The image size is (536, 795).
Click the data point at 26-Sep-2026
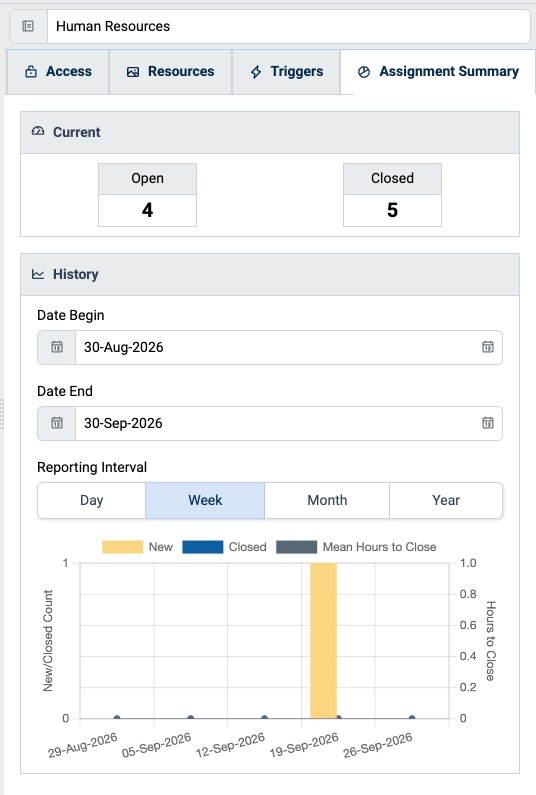click(x=412, y=718)
